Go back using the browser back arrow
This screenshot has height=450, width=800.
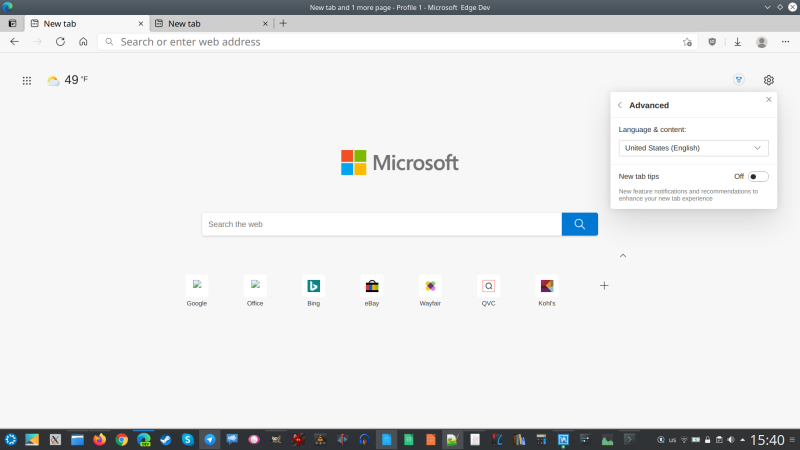[14, 42]
